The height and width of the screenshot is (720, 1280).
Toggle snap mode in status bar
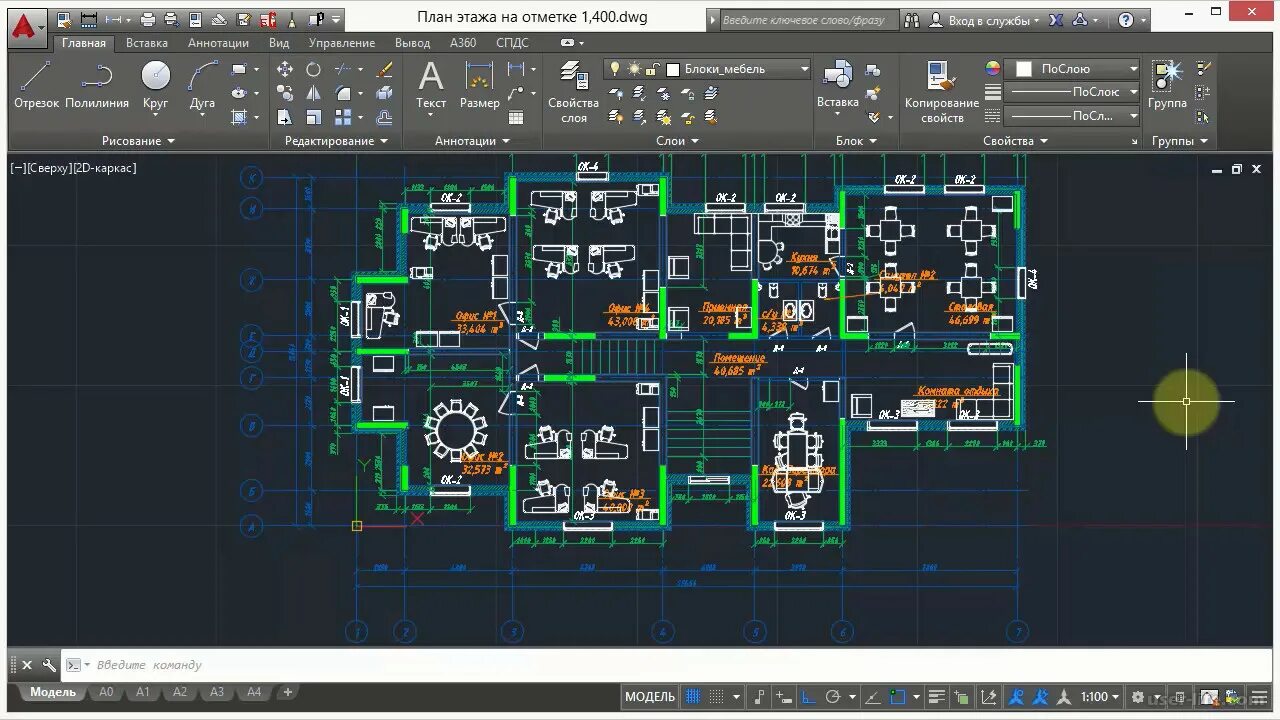(715, 697)
